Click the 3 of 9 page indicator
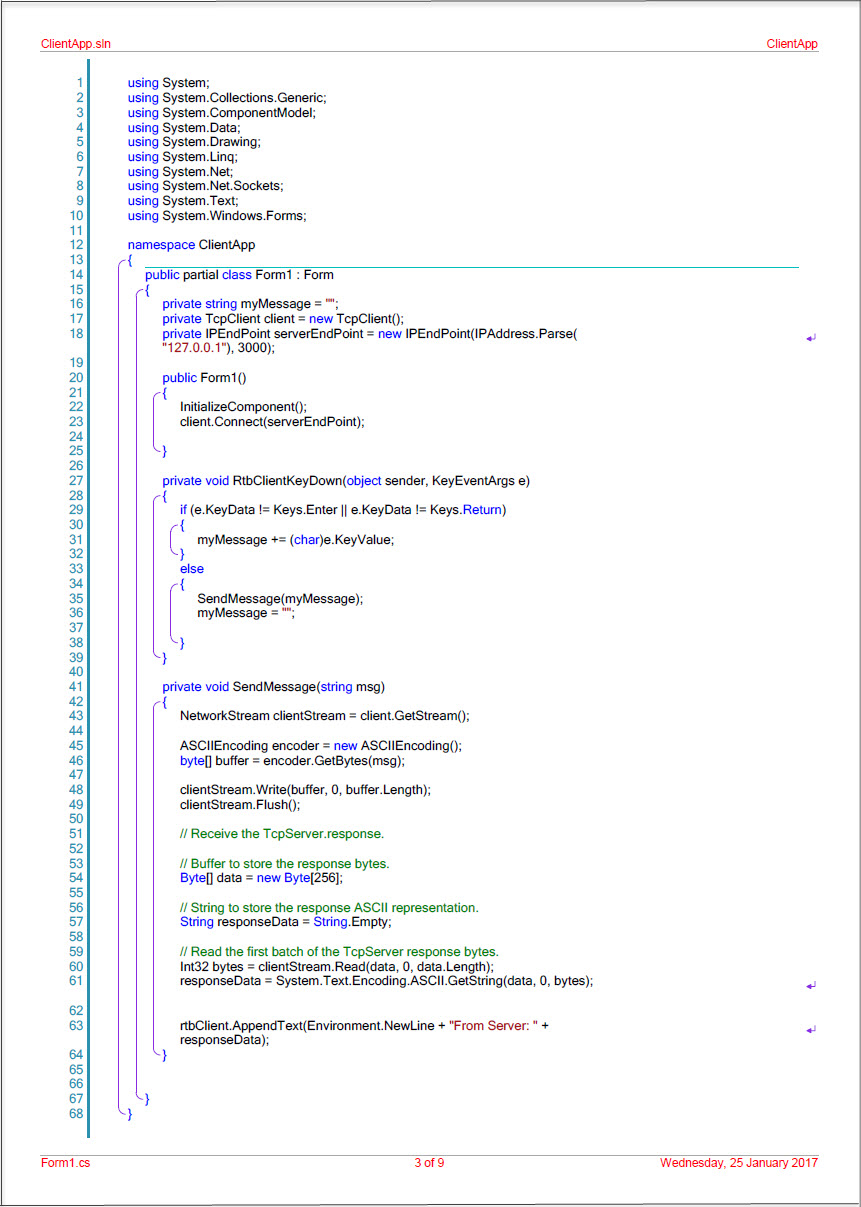 coord(429,1163)
